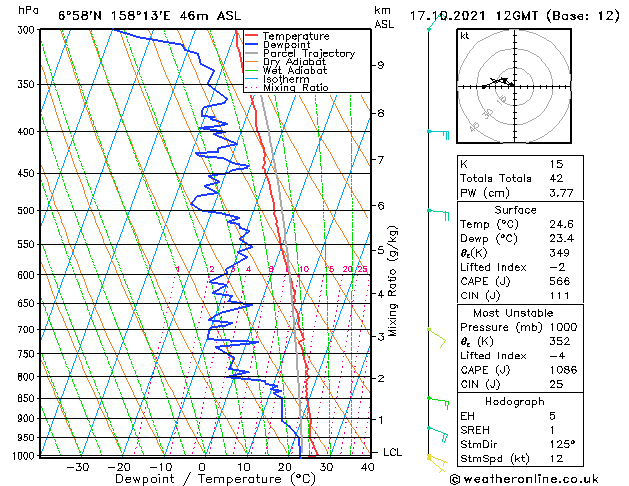629x486 pixels.
Task: Click the 500 hPa pressure label
Action: tap(28, 211)
